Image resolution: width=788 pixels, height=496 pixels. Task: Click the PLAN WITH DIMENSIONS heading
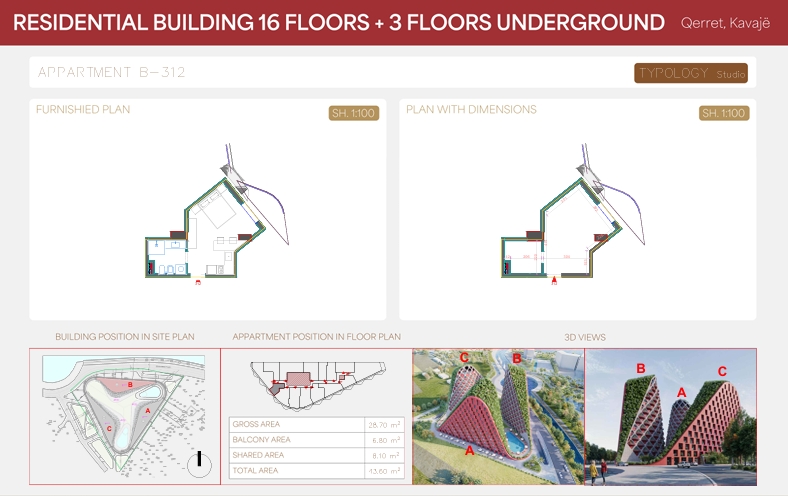pos(471,110)
